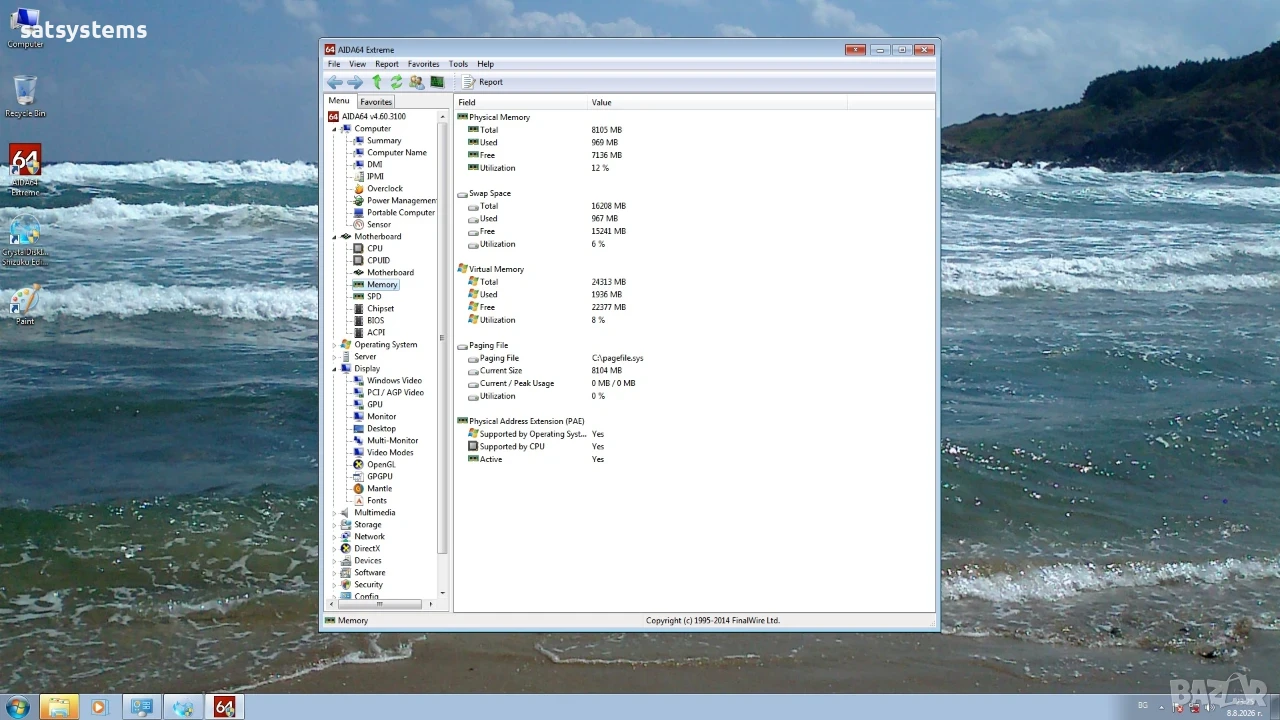
Task: Expand the Software tree node
Action: point(335,573)
